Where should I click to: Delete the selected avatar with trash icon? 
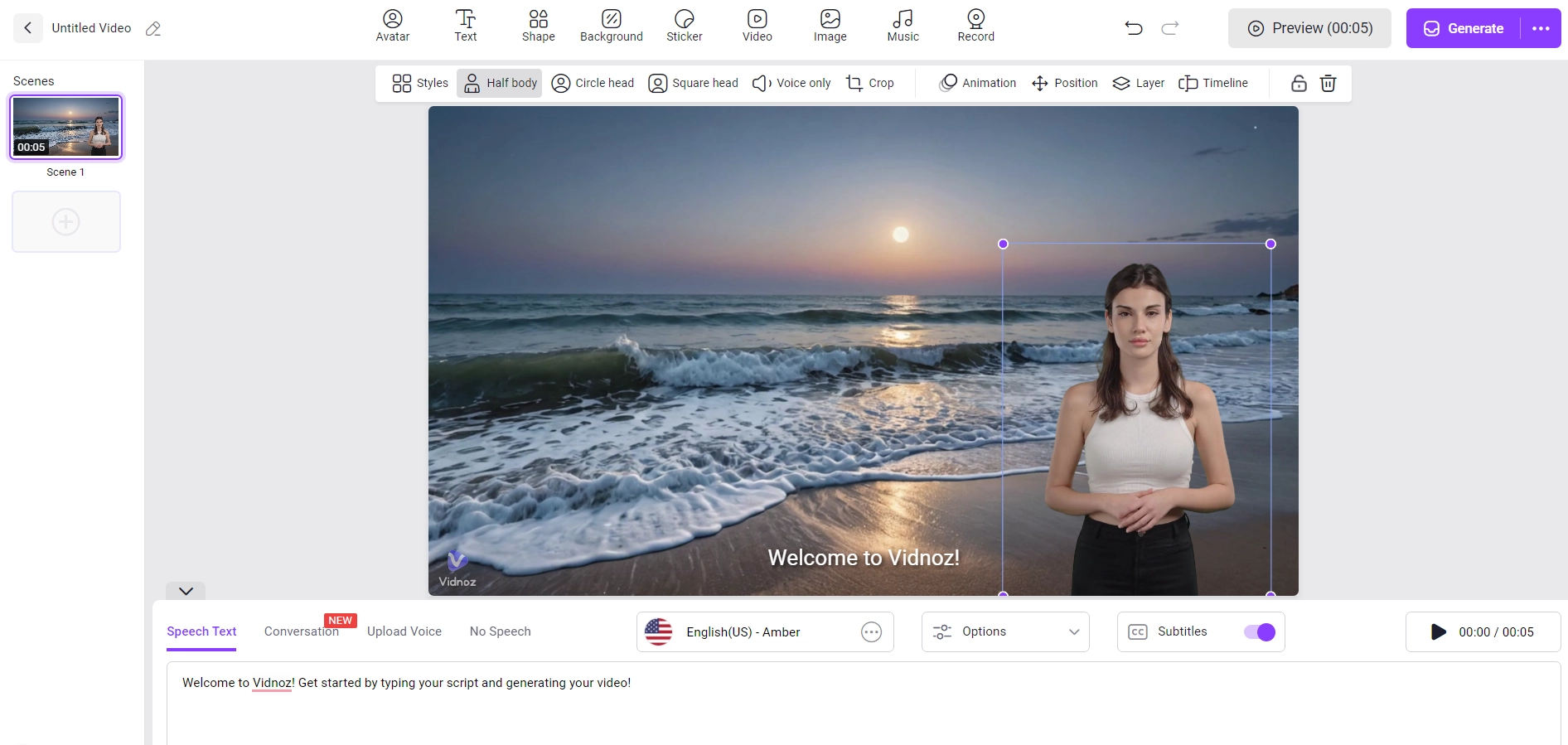1328,83
